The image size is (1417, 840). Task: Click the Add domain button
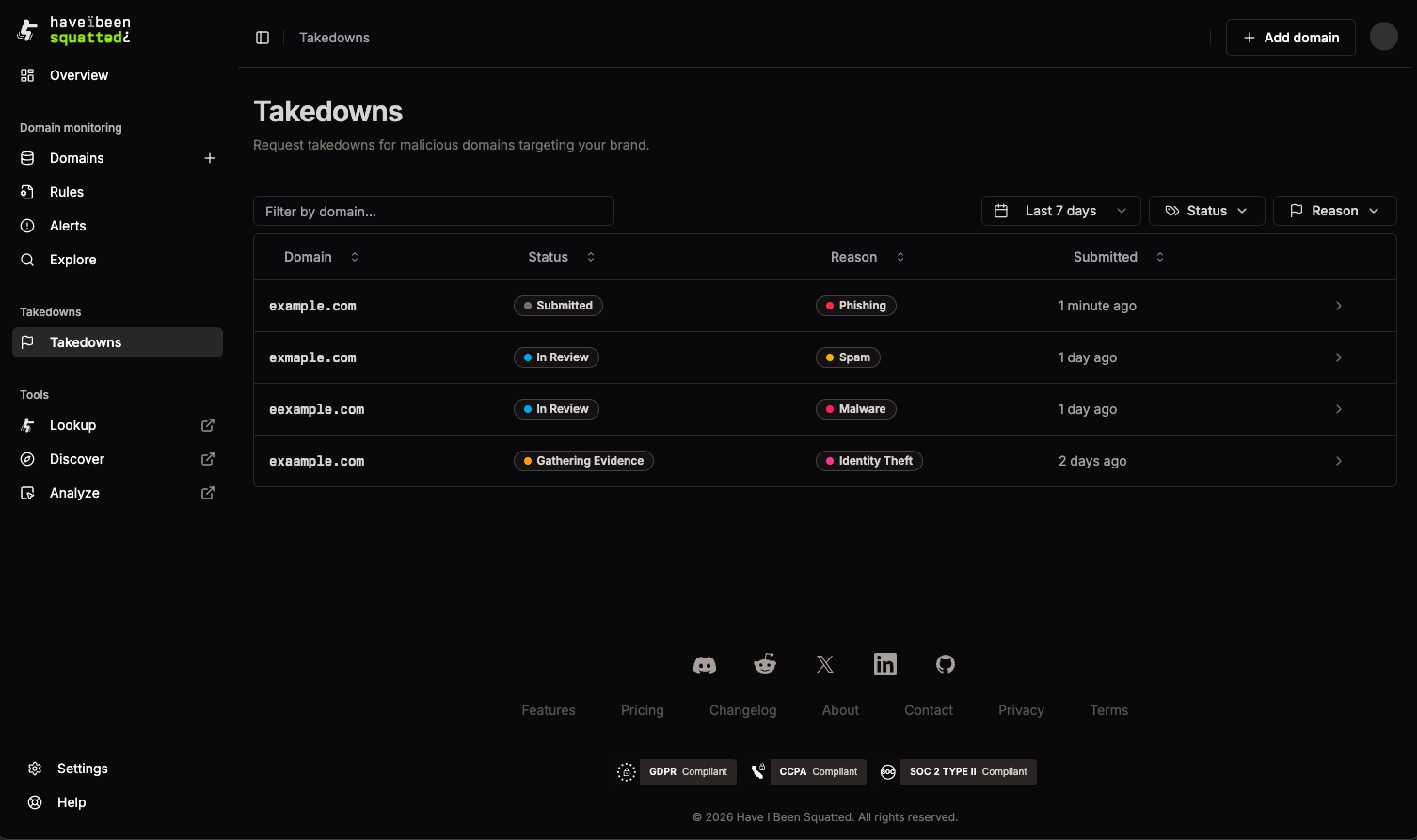click(1290, 38)
